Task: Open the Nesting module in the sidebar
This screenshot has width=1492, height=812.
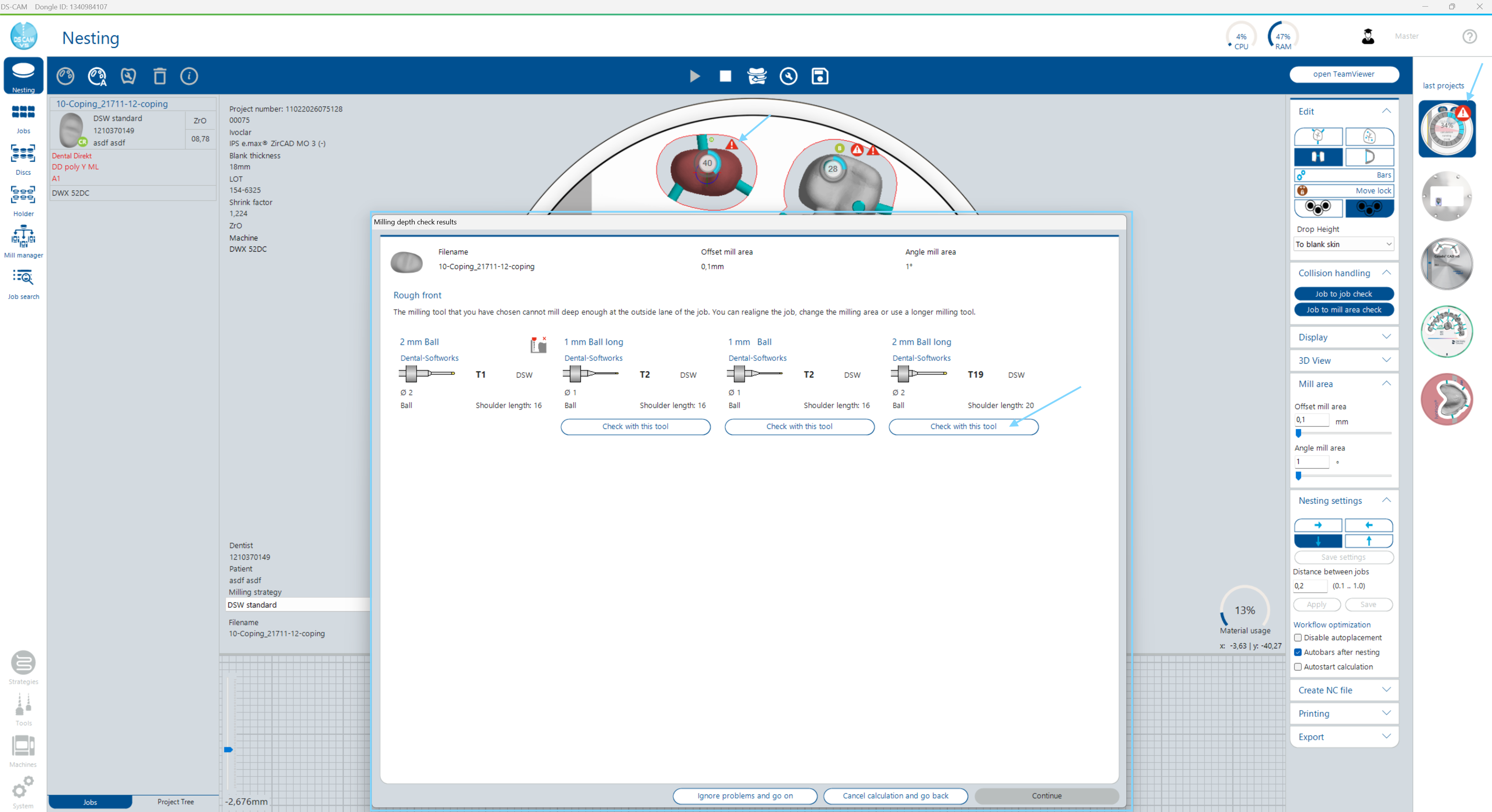Action: pos(23,76)
